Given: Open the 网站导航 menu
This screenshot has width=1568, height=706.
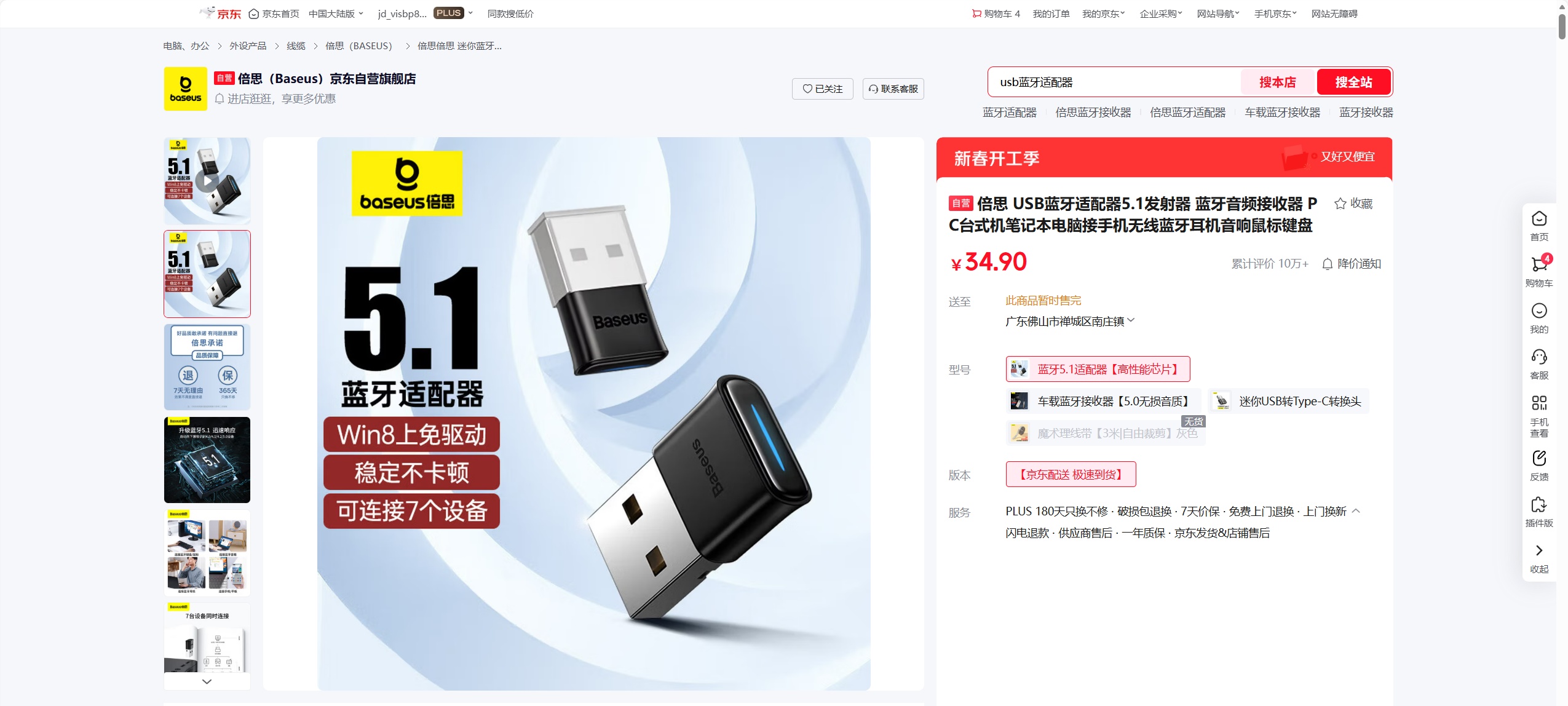Looking at the screenshot, I should tap(1218, 14).
